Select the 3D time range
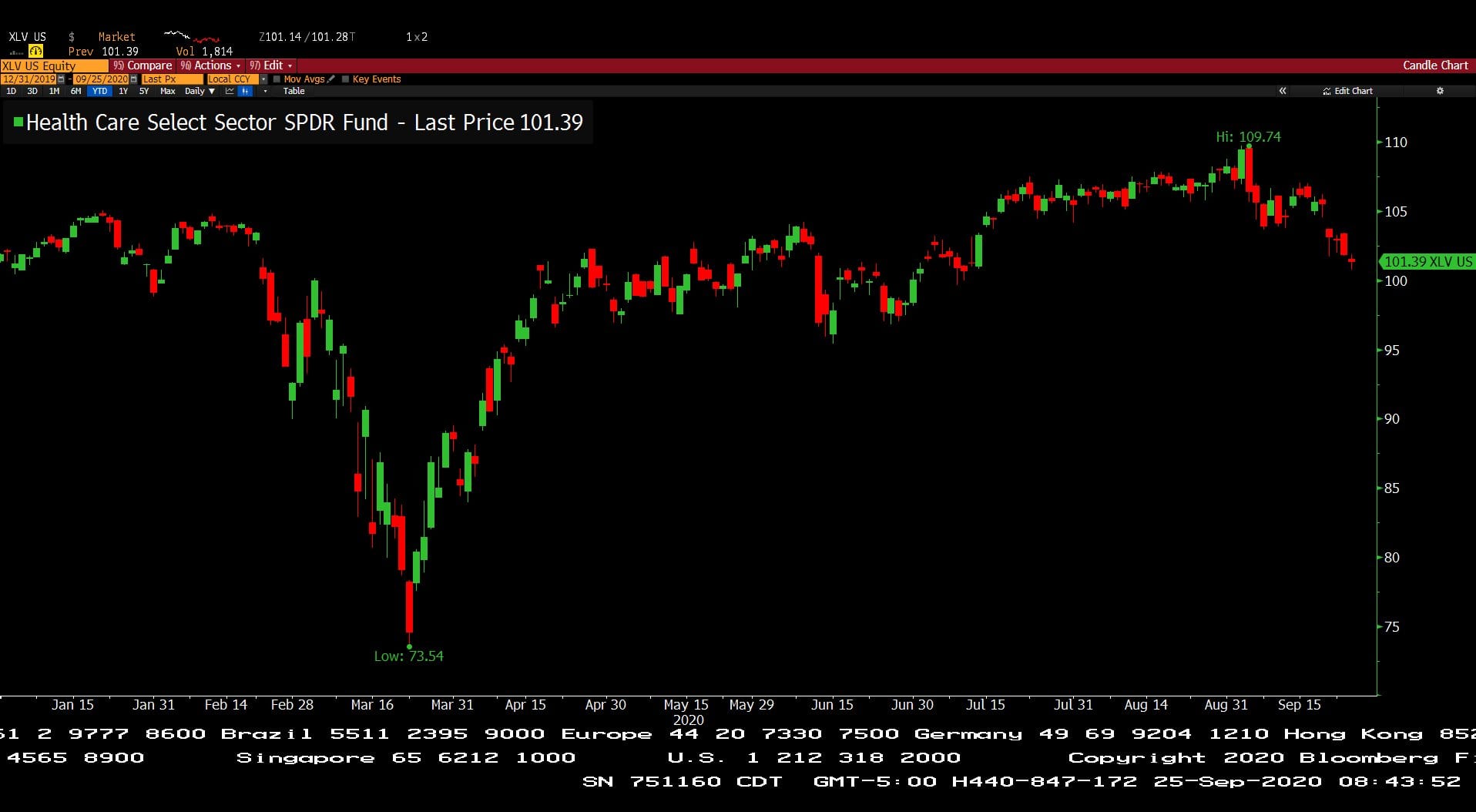Screen dimensions: 1476x812 32,91
